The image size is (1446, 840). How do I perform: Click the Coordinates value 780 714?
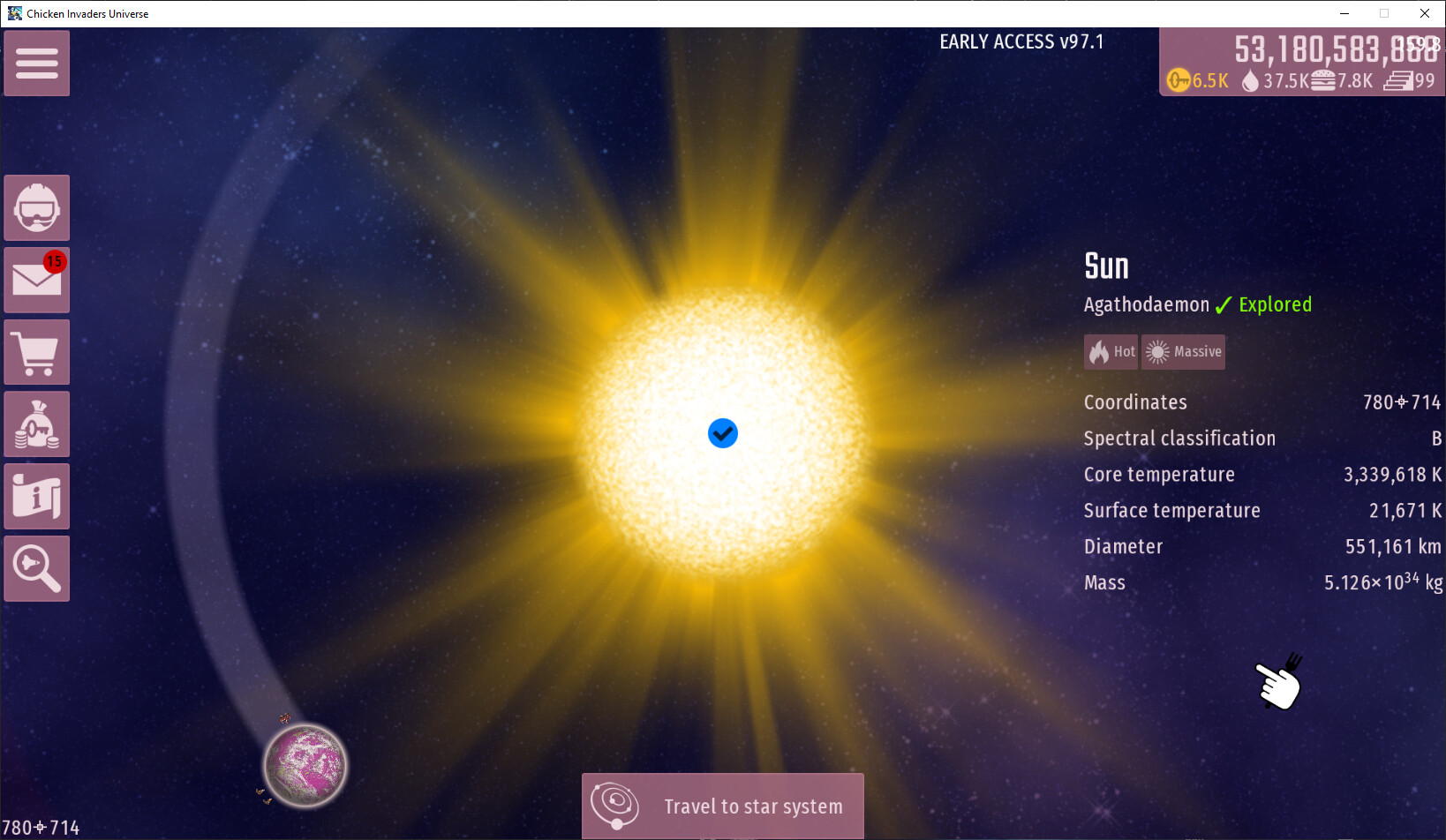(1401, 402)
